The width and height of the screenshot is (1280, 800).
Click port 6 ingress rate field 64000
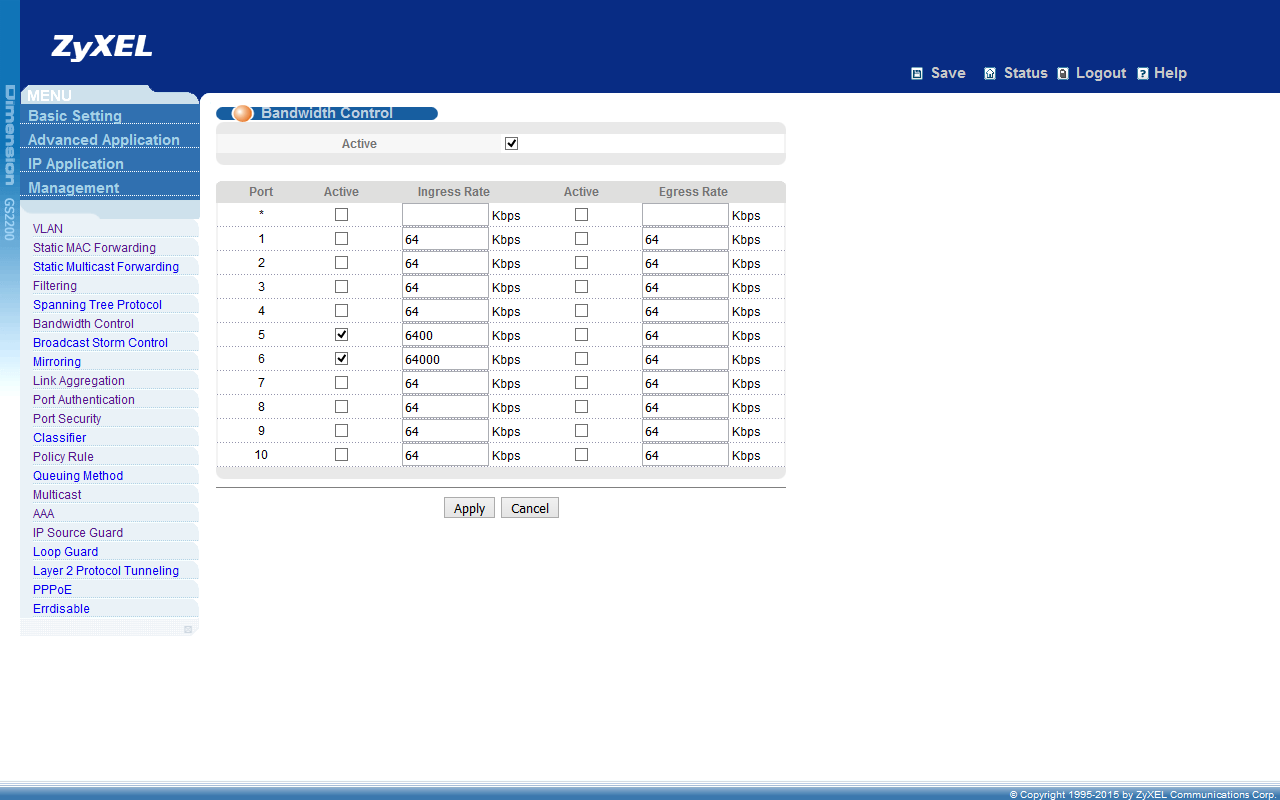point(445,359)
